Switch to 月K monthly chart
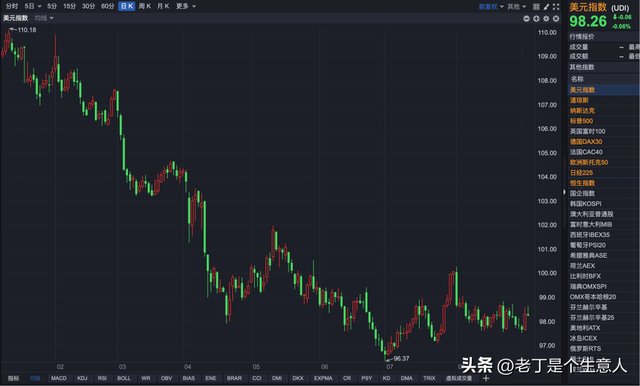The height and width of the screenshot is (386, 640). click(163, 6)
